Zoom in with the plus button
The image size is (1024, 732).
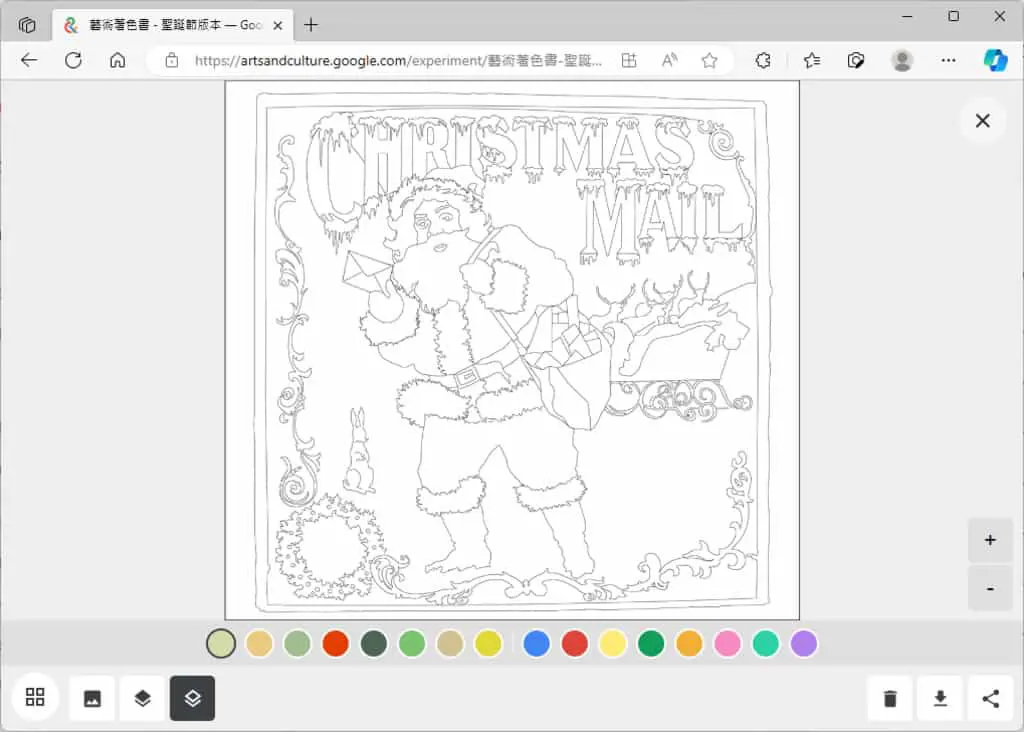[990, 540]
